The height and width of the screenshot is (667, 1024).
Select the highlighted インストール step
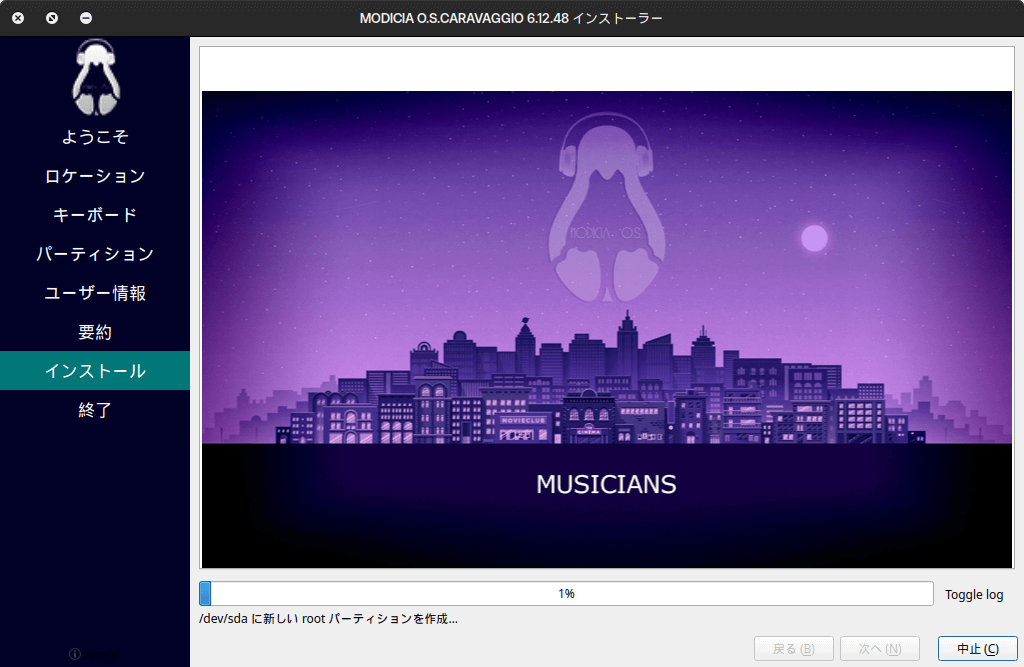point(95,371)
